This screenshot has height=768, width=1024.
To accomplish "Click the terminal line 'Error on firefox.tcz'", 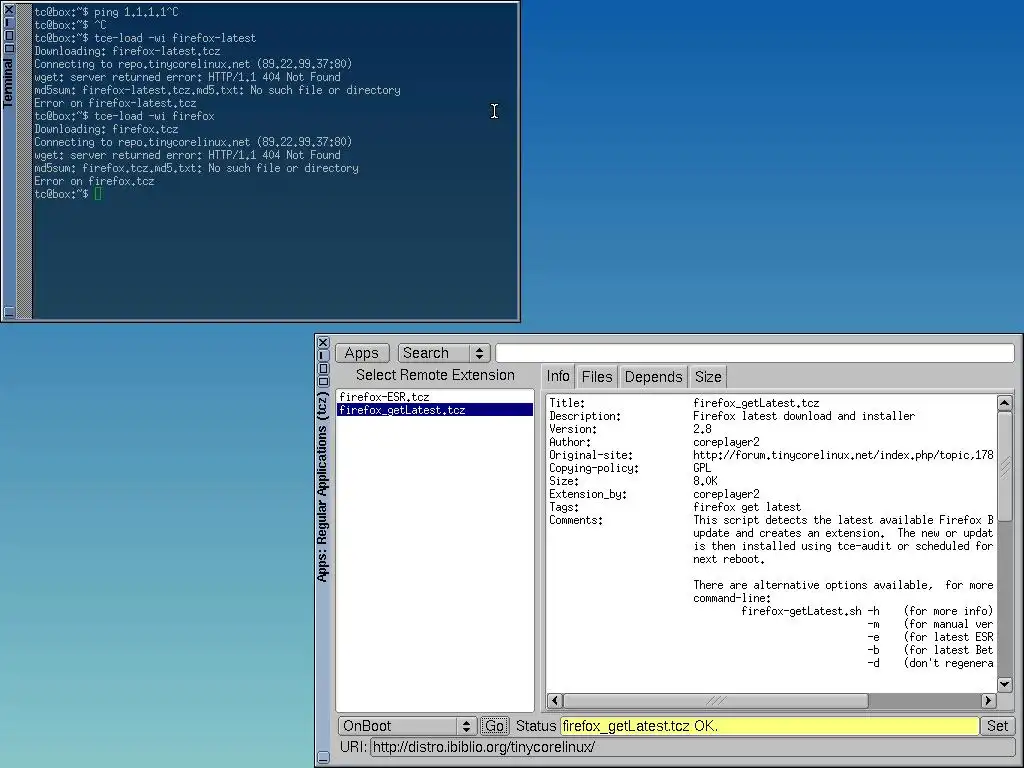I will 94,182.
